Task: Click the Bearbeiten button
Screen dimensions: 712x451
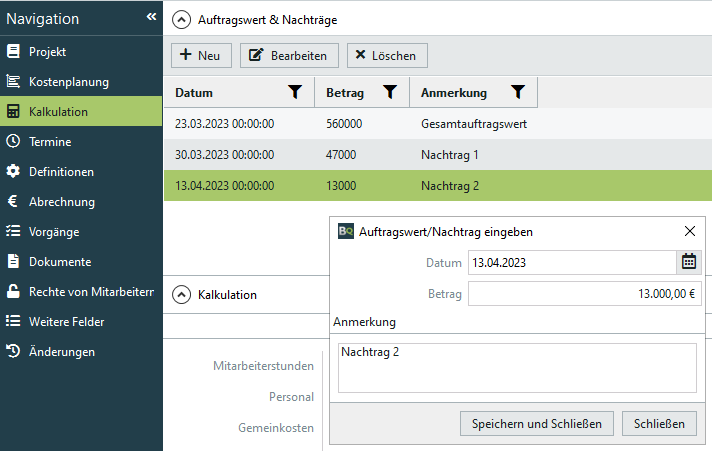Action: 290,55
